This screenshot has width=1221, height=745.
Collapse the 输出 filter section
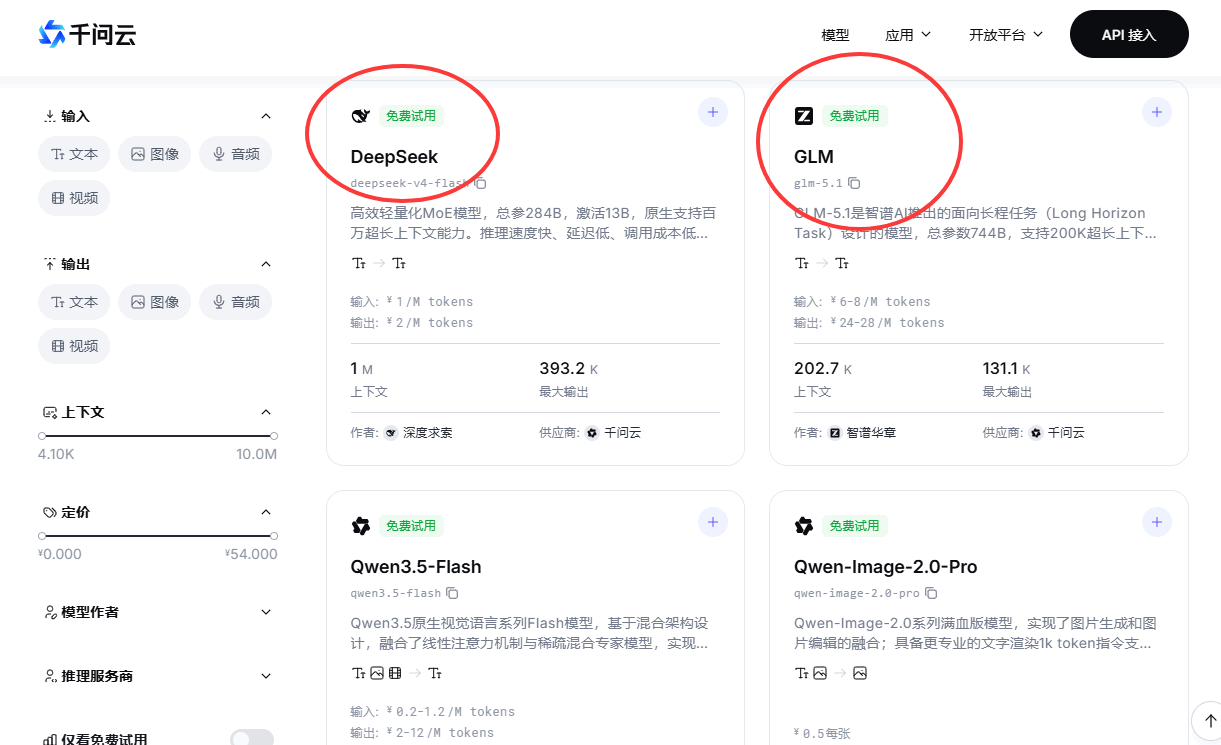(266, 264)
